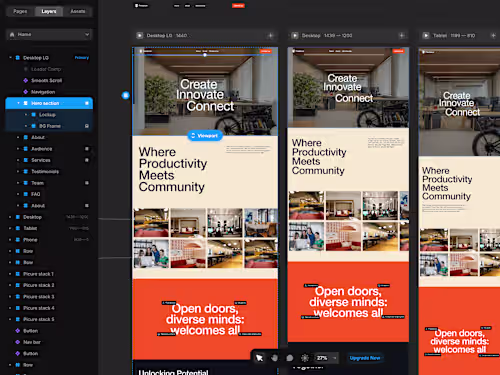Click the stack icon beside the Testimonials layer
Viewport: 500px width, 375px height.
(x=26, y=171)
